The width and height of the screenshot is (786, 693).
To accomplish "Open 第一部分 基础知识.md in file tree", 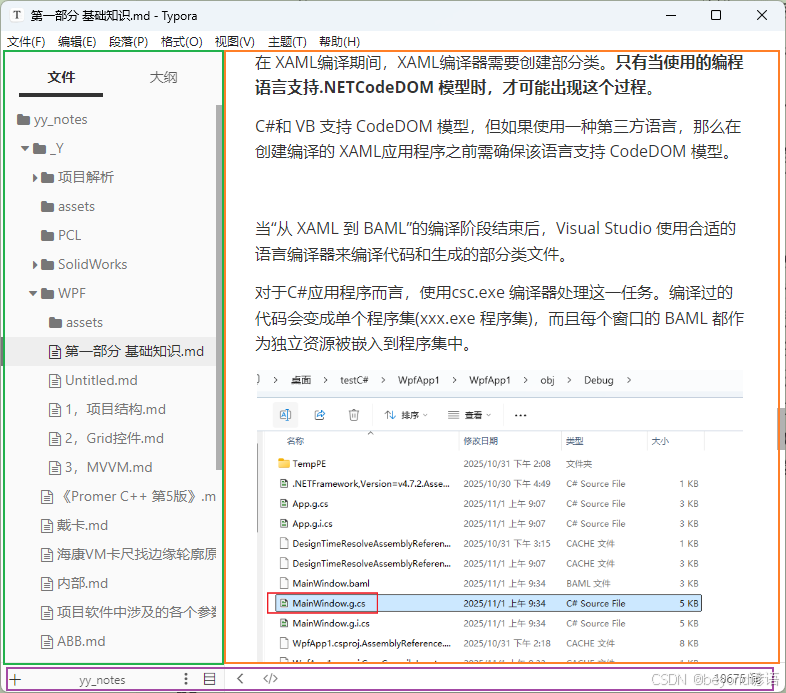I will tap(126, 352).
